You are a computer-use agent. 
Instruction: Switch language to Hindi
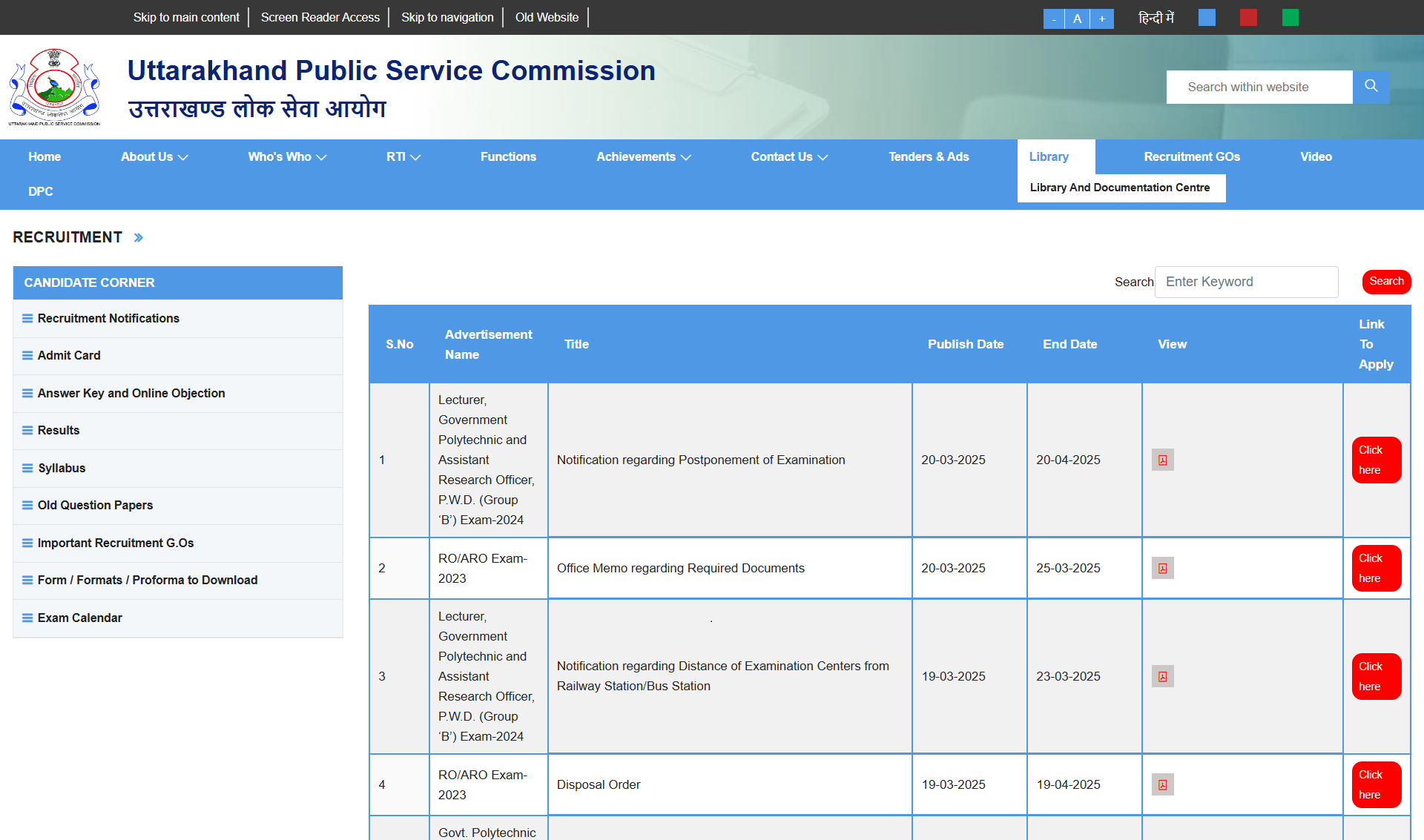(x=1156, y=18)
